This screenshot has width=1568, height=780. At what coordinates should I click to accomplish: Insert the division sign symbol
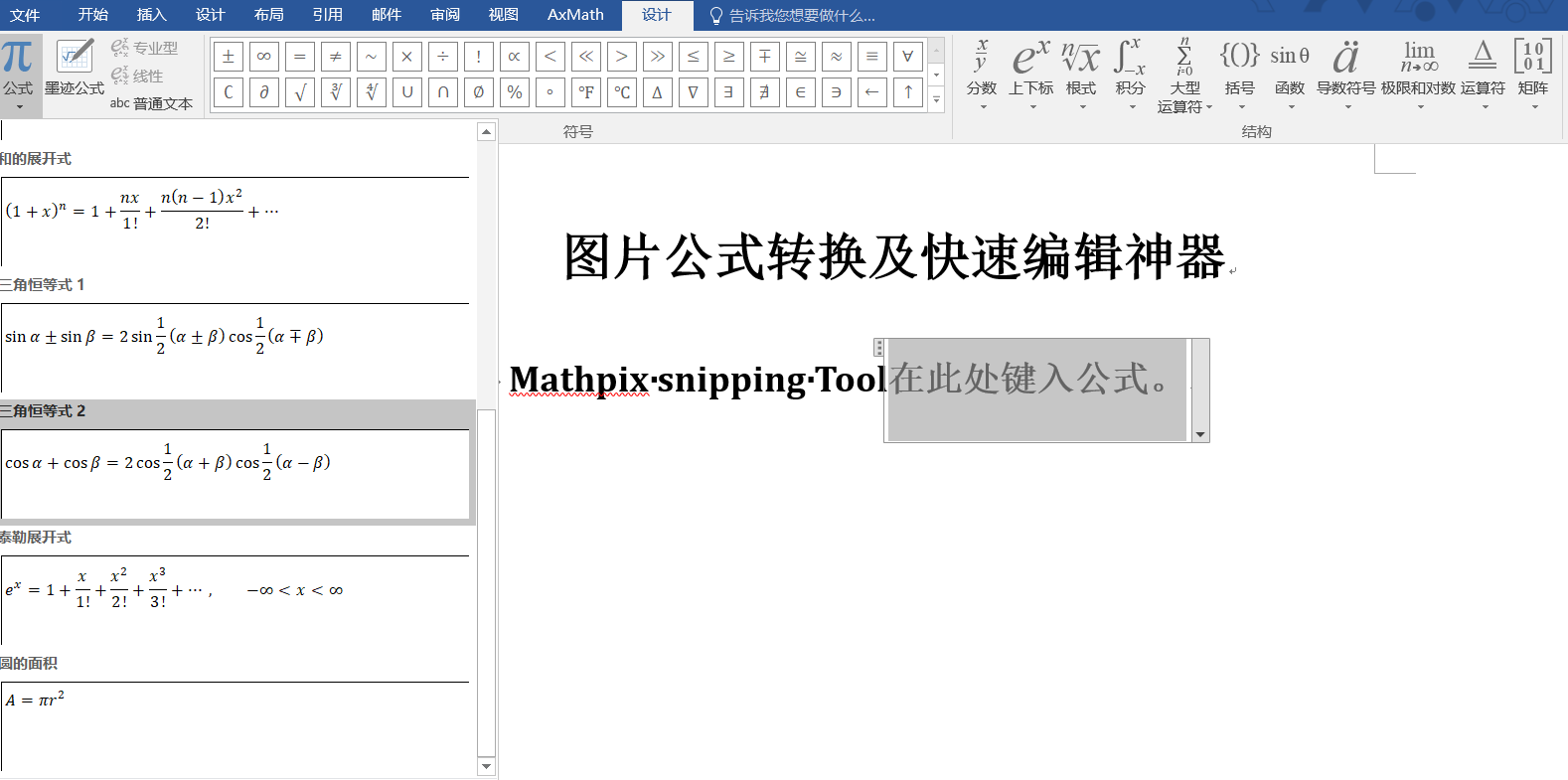(x=443, y=57)
